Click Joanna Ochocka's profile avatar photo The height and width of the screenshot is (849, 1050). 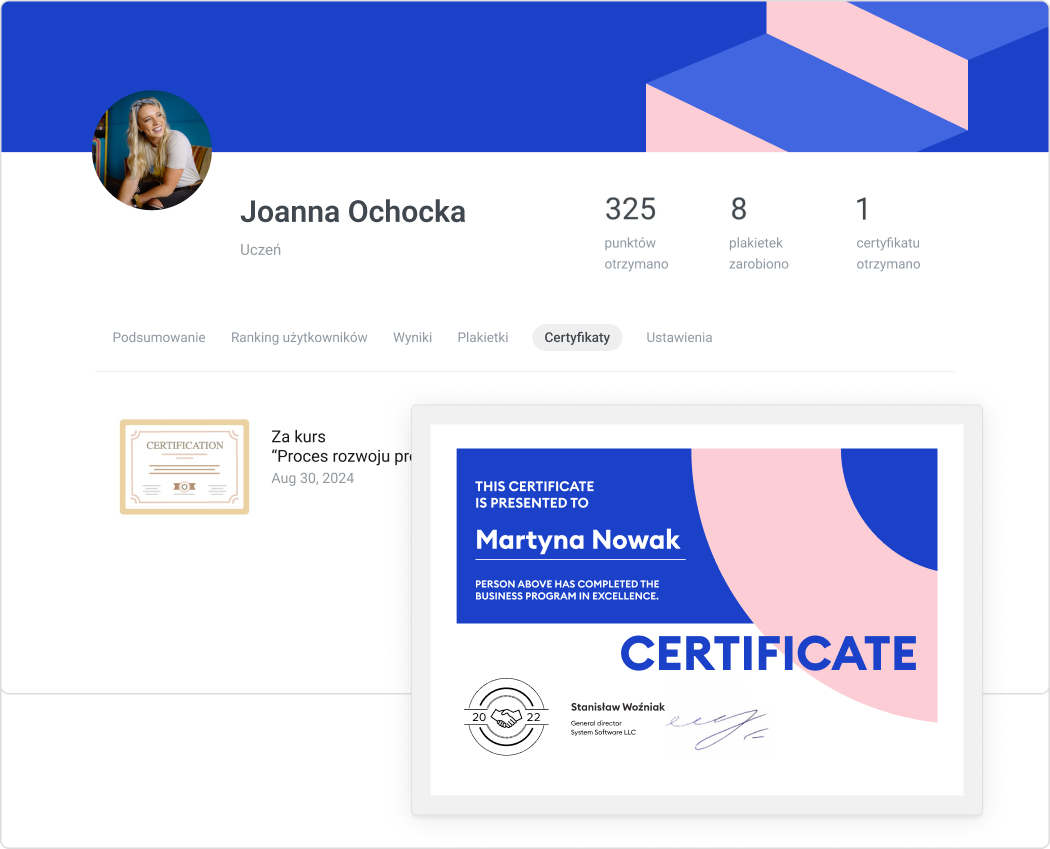pos(152,150)
